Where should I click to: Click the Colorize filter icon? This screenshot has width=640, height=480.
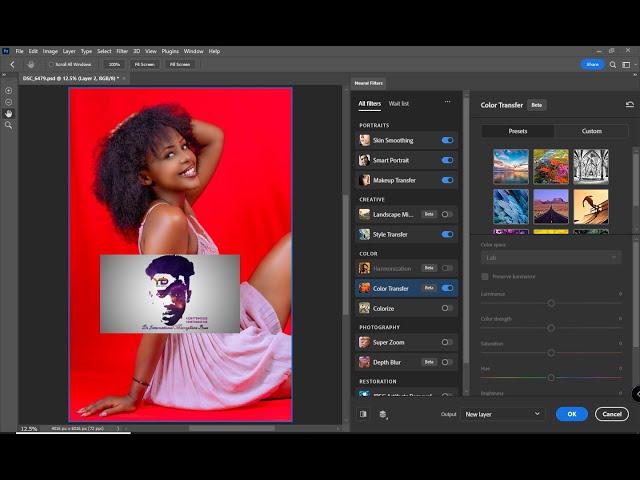point(364,308)
